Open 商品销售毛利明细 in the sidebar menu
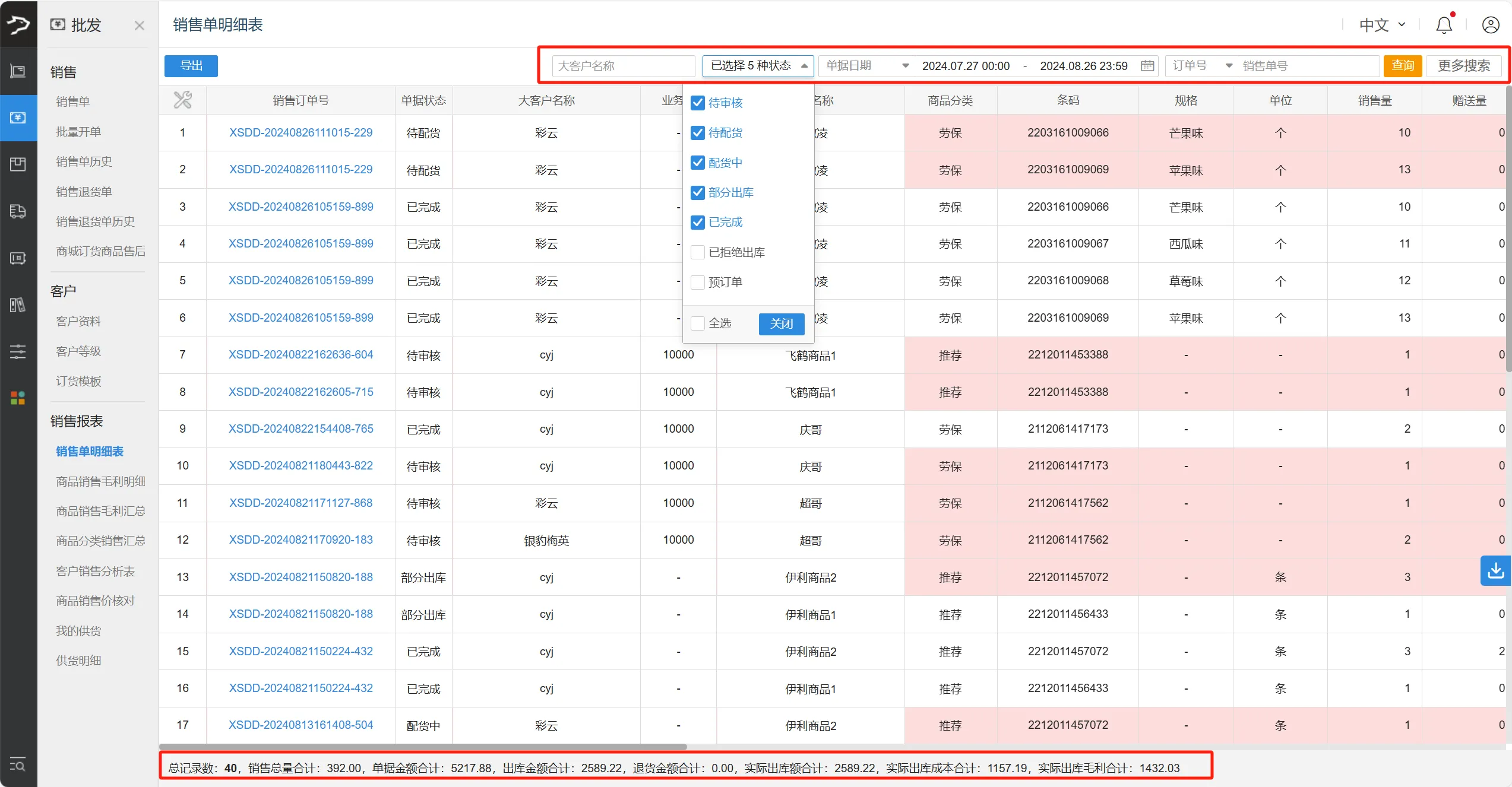The width and height of the screenshot is (1512, 787). click(x=100, y=481)
